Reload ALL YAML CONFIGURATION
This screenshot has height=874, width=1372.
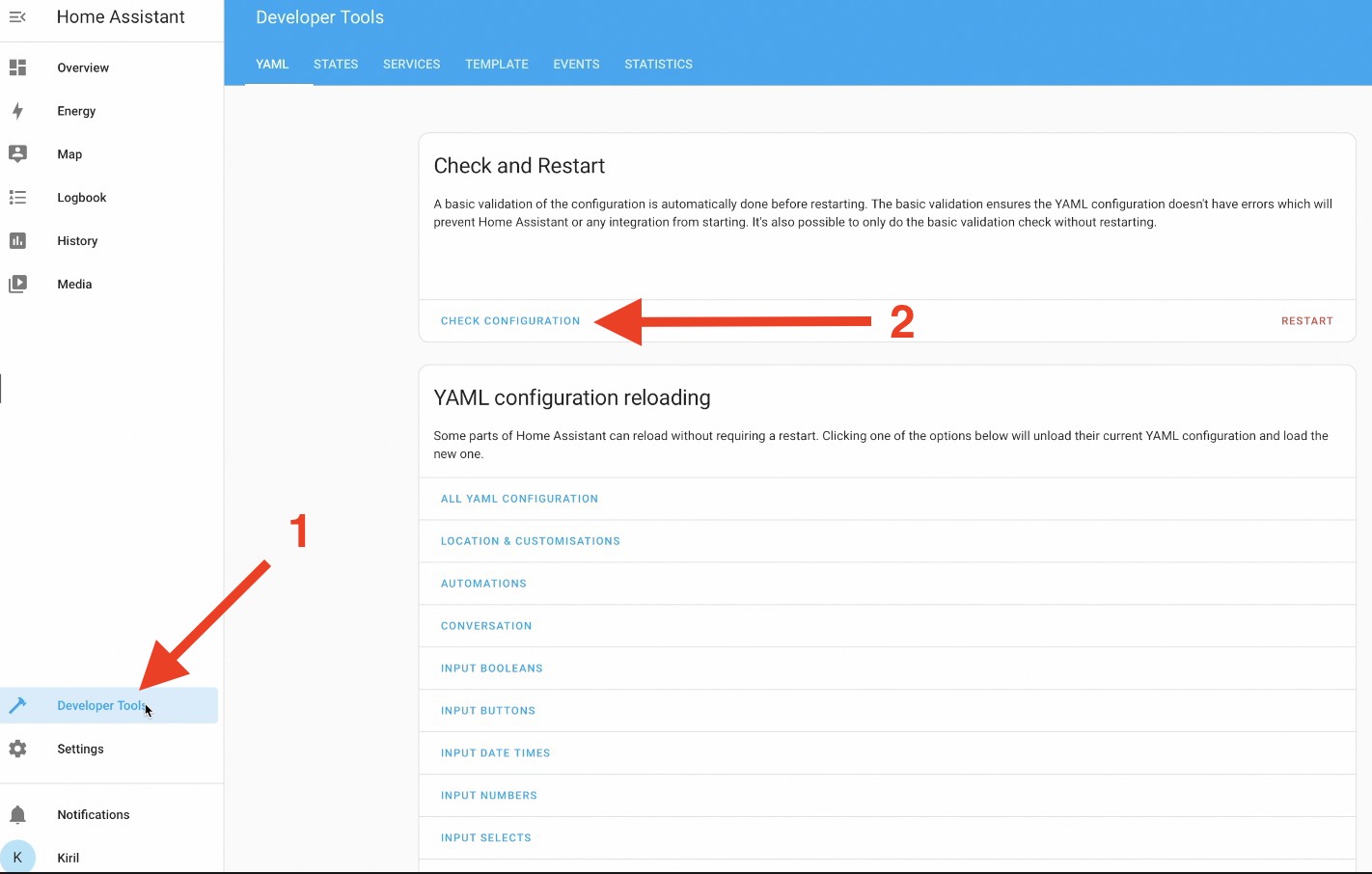(x=519, y=499)
